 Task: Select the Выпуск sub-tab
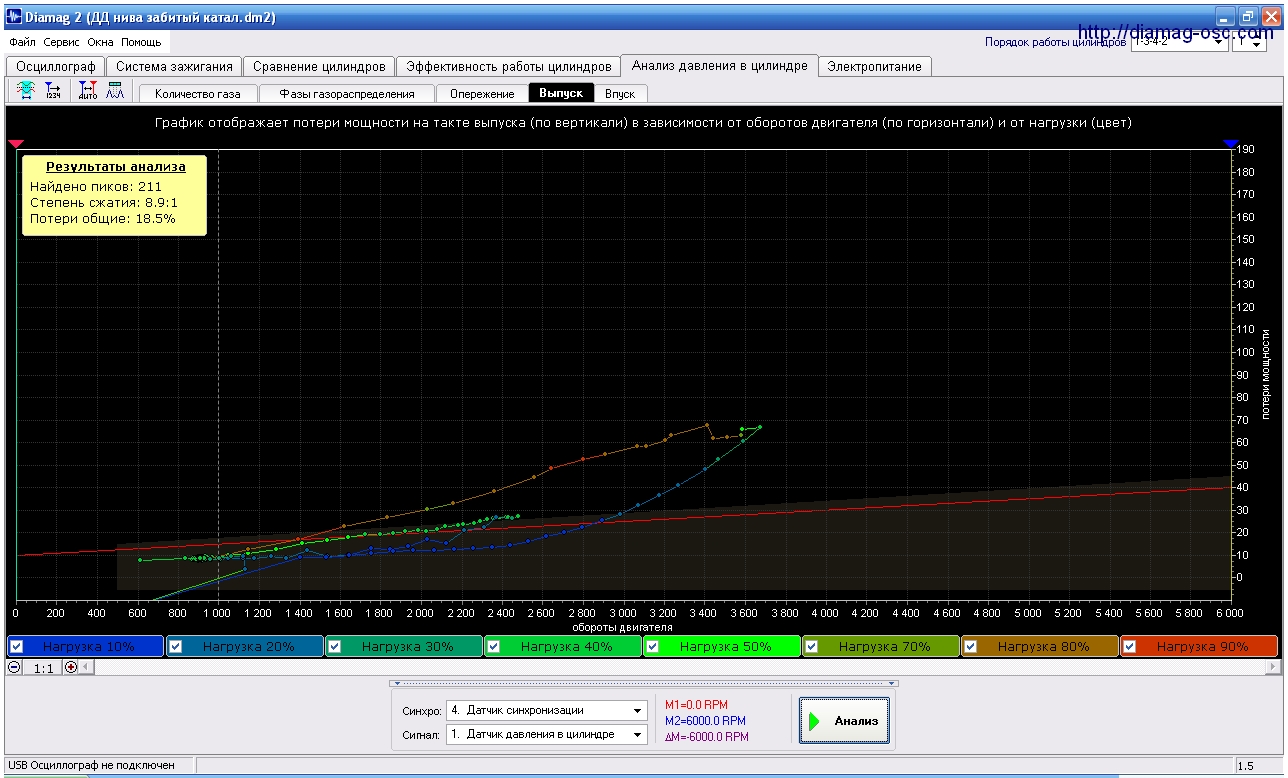561,93
